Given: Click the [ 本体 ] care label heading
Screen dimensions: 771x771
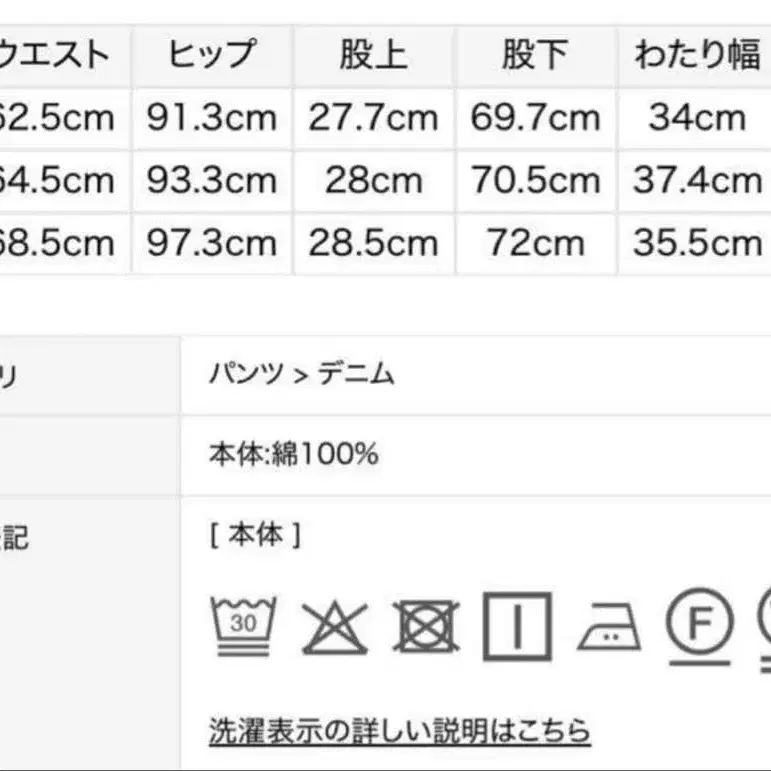Looking at the screenshot, I should pos(255,536).
